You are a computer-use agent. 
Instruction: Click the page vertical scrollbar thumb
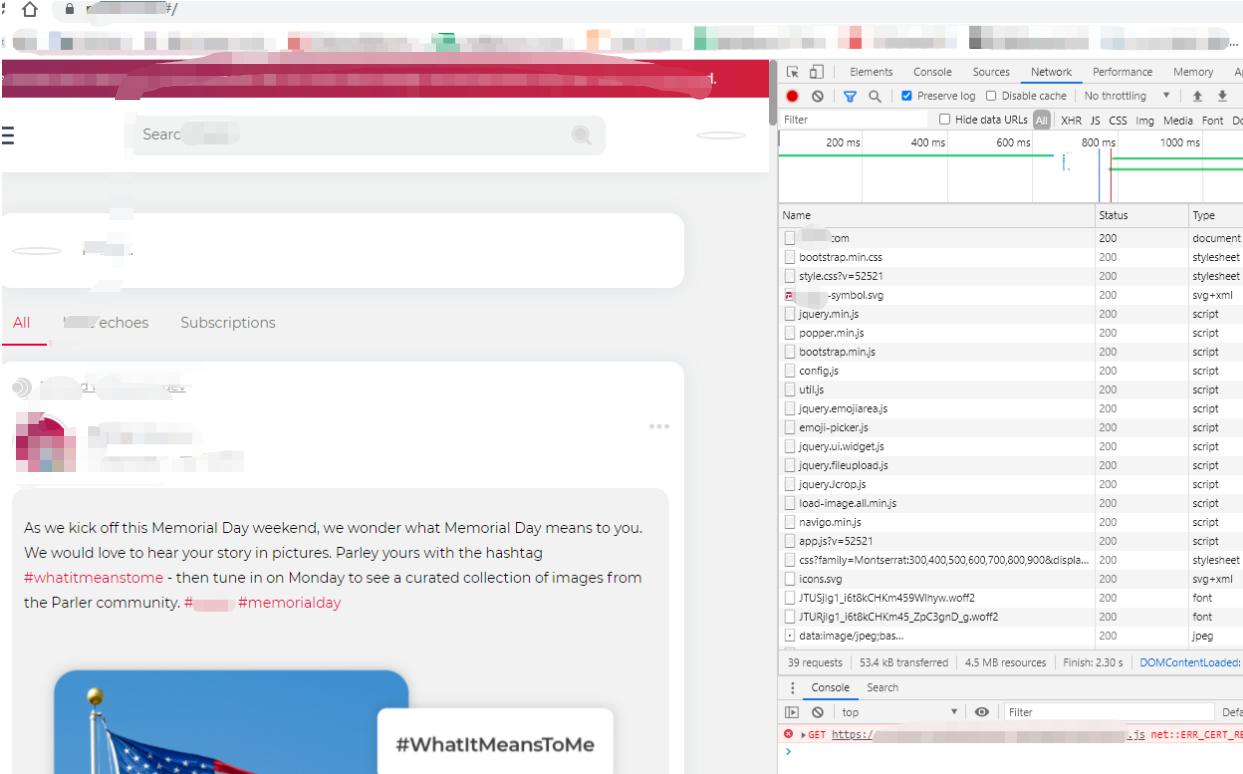click(773, 92)
